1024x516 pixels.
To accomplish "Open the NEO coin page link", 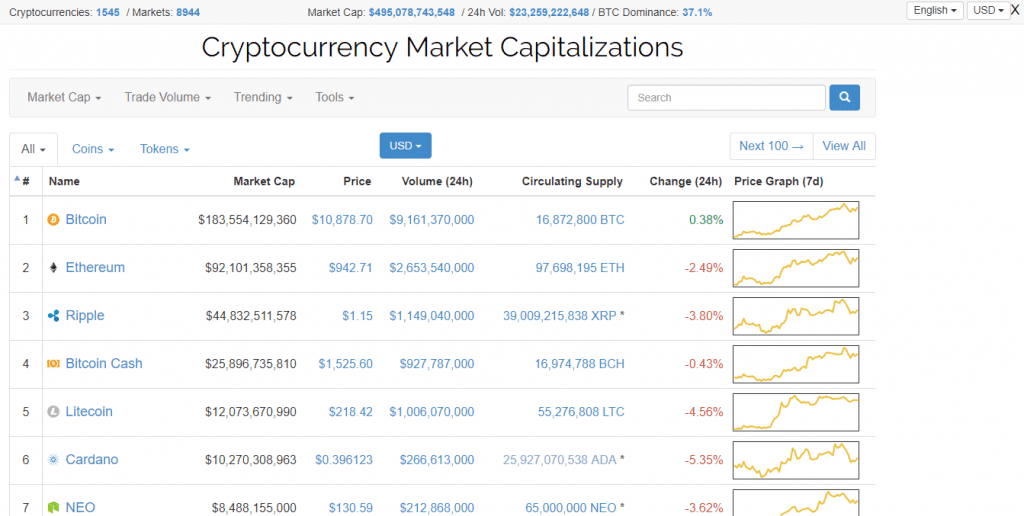I will click(x=80, y=508).
